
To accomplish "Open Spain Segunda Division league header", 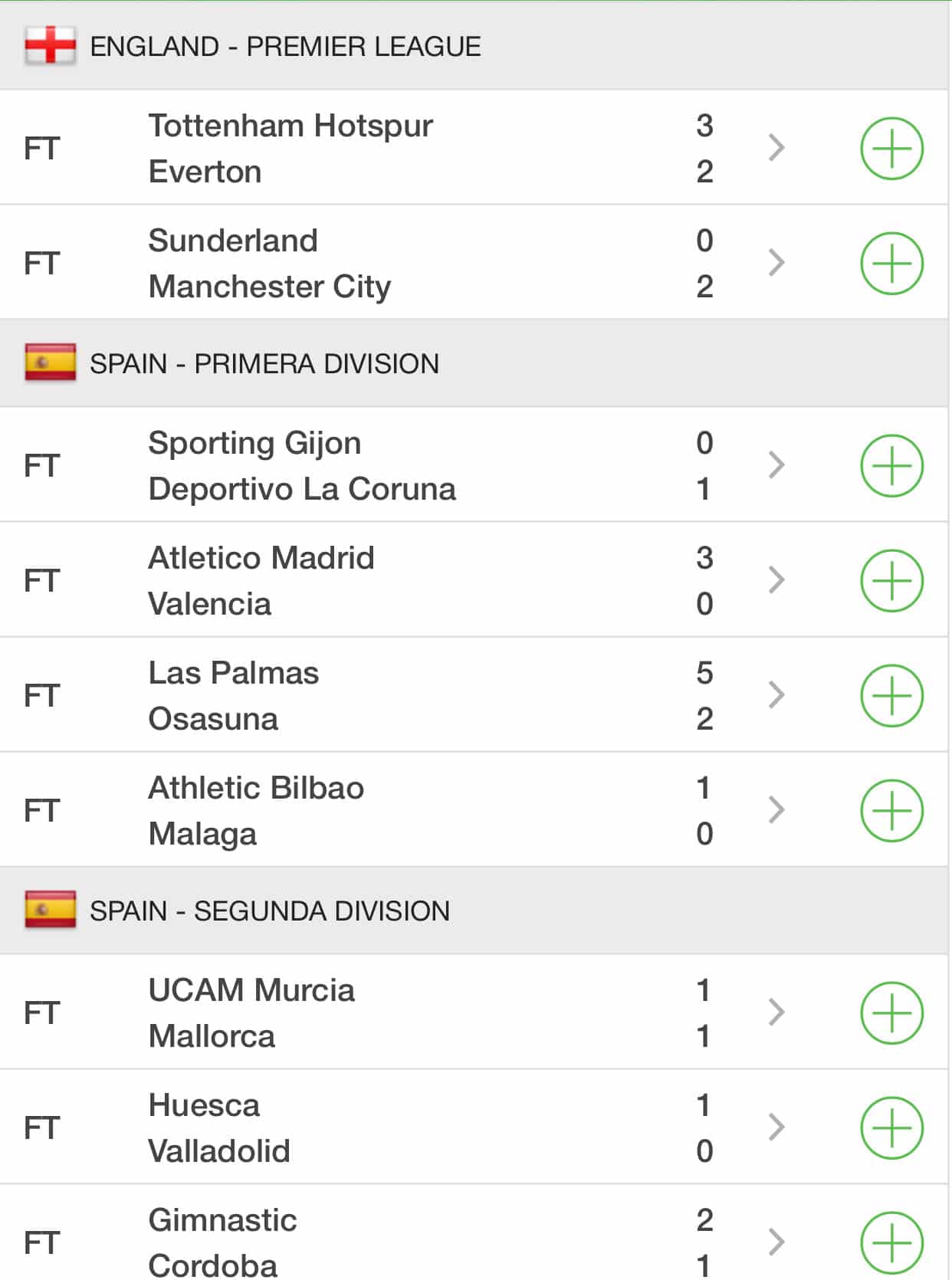I will [270, 911].
